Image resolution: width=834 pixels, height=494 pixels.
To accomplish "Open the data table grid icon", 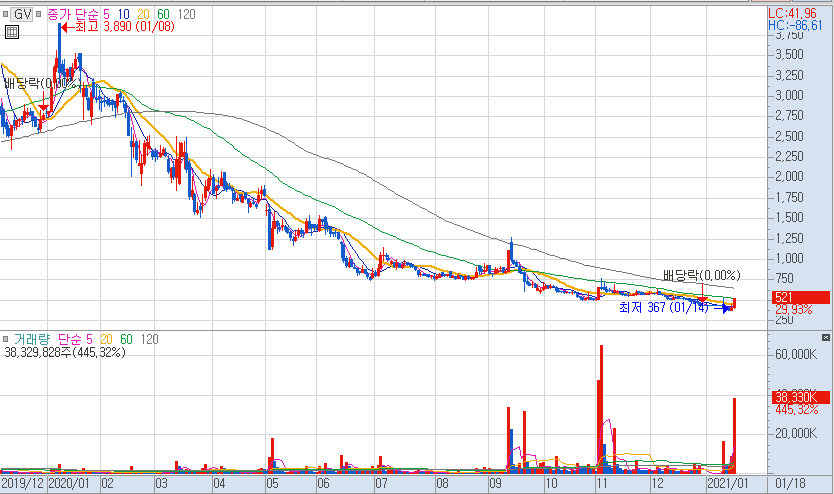I will (11, 32).
